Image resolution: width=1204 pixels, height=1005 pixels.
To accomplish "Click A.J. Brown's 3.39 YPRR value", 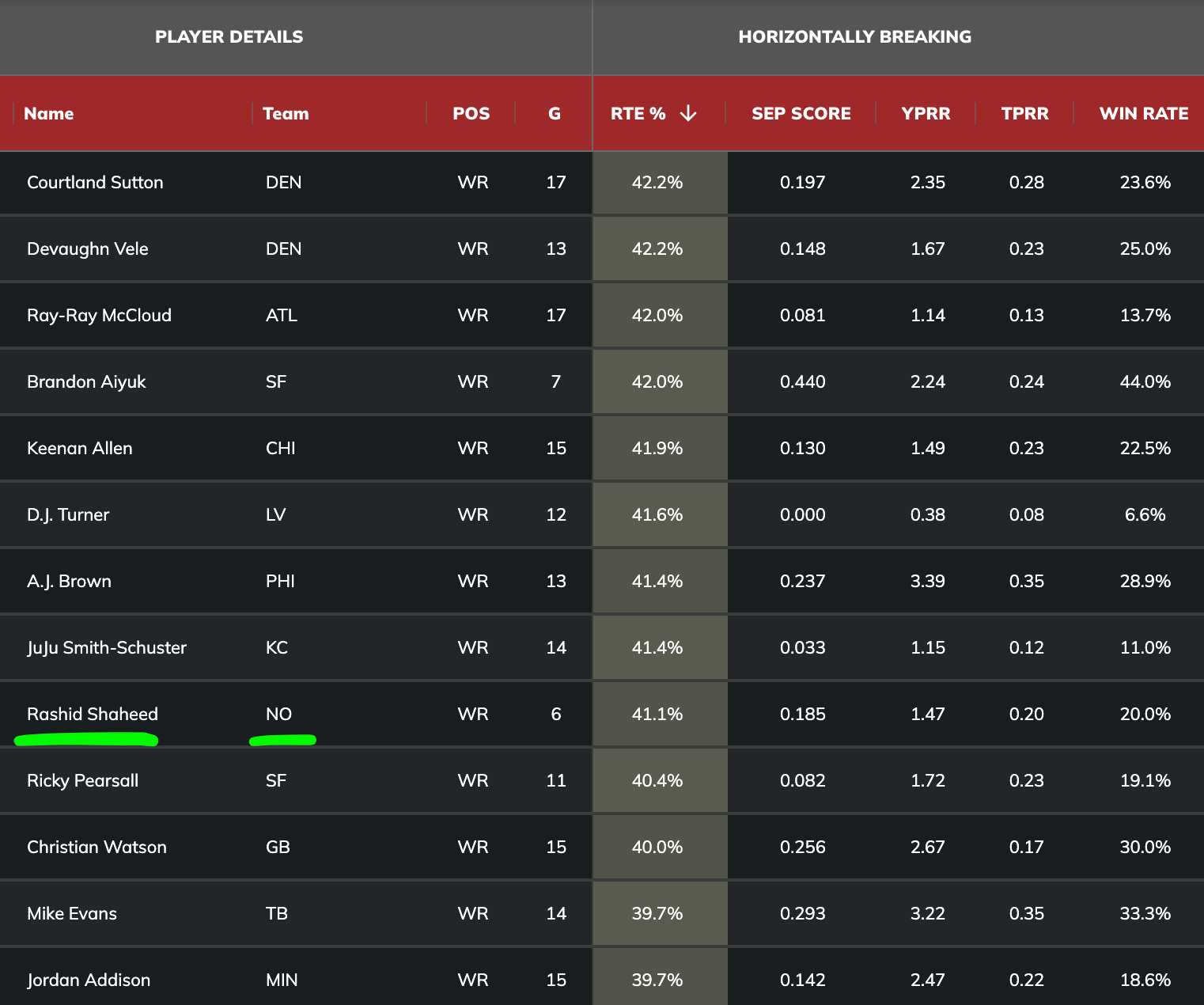I will (928, 581).
